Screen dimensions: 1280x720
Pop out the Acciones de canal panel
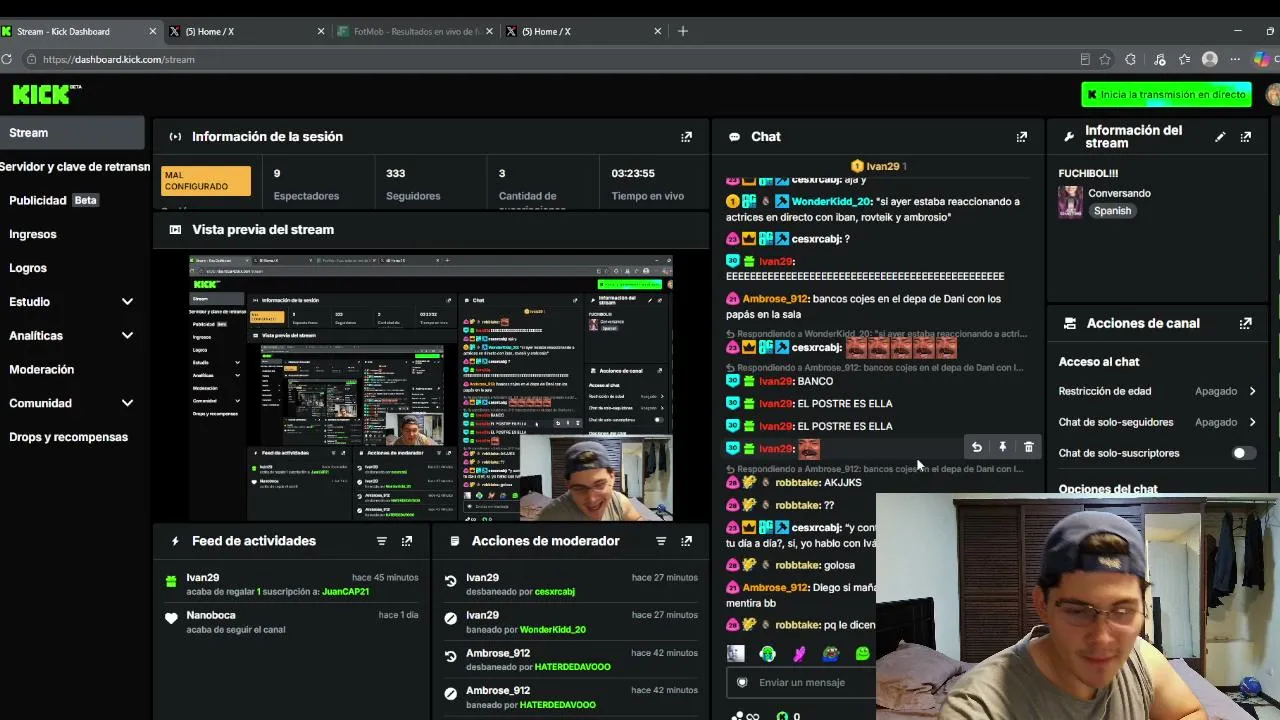(x=1245, y=324)
